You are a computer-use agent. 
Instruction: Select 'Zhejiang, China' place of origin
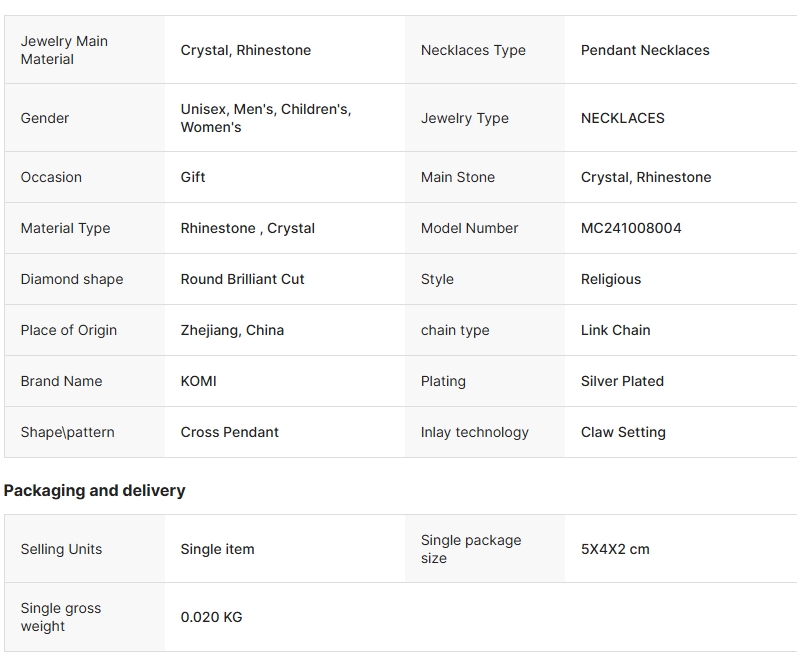(232, 330)
